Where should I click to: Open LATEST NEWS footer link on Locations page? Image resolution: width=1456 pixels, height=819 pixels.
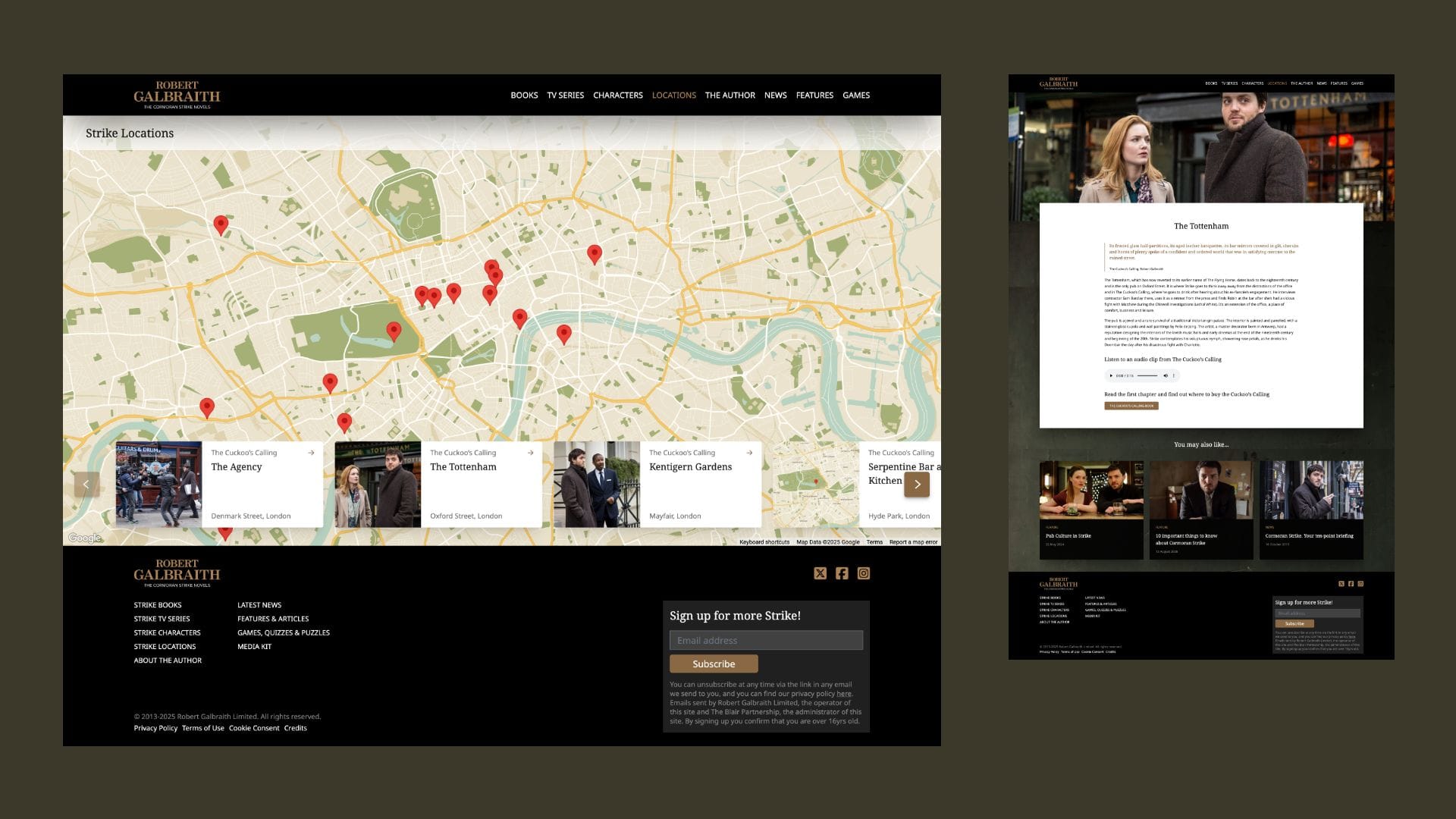pyautogui.click(x=259, y=605)
